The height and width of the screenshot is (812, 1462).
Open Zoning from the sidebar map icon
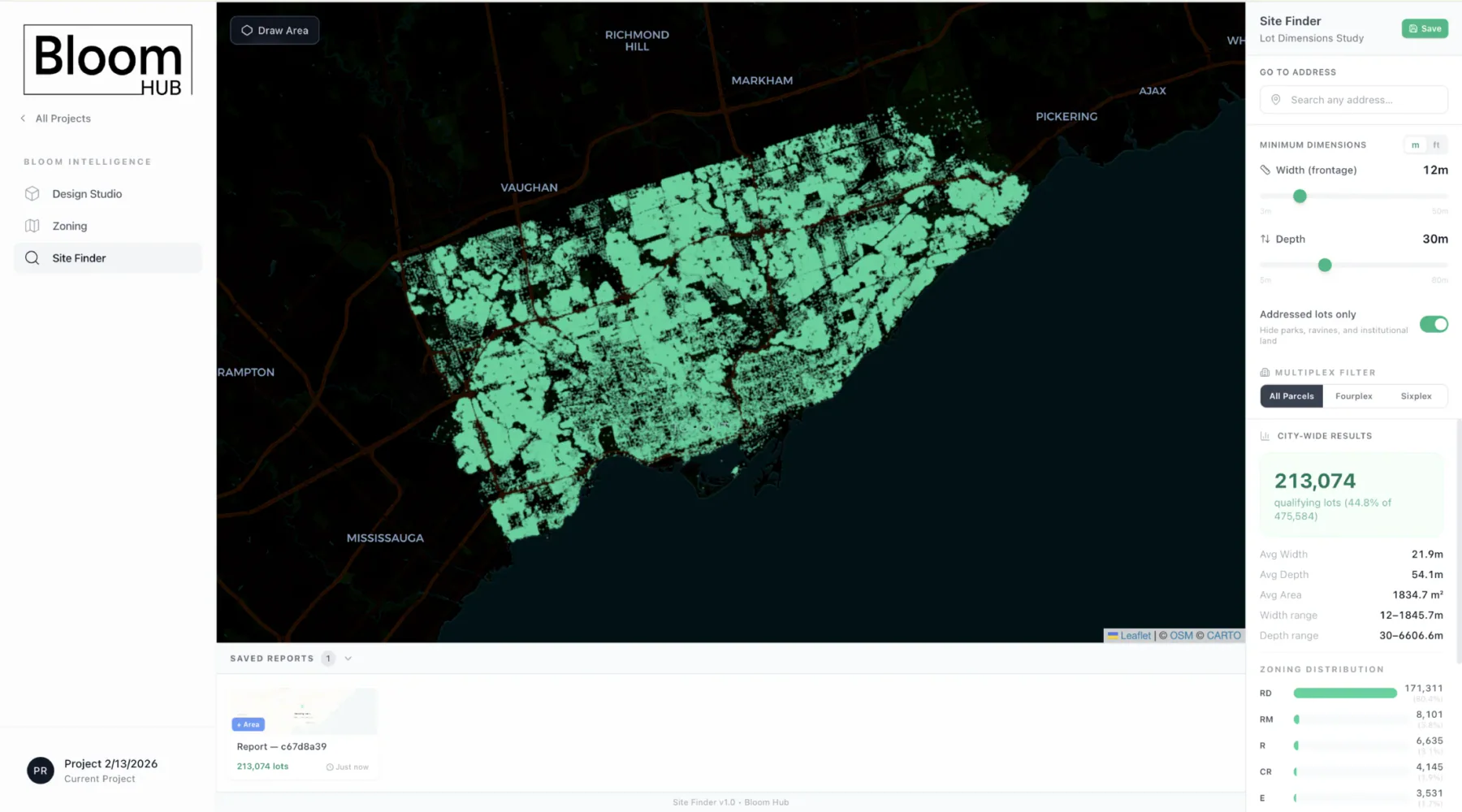click(x=32, y=226)
